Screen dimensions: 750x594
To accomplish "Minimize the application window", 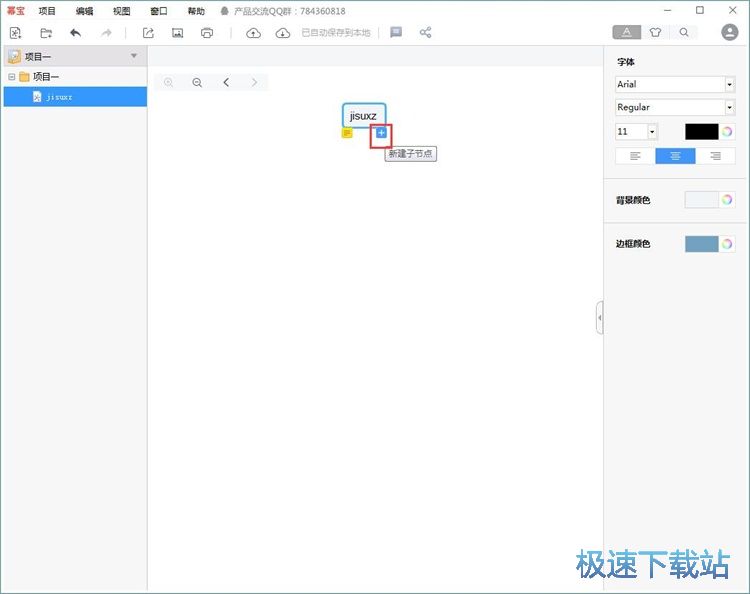I will click(668, 10).
